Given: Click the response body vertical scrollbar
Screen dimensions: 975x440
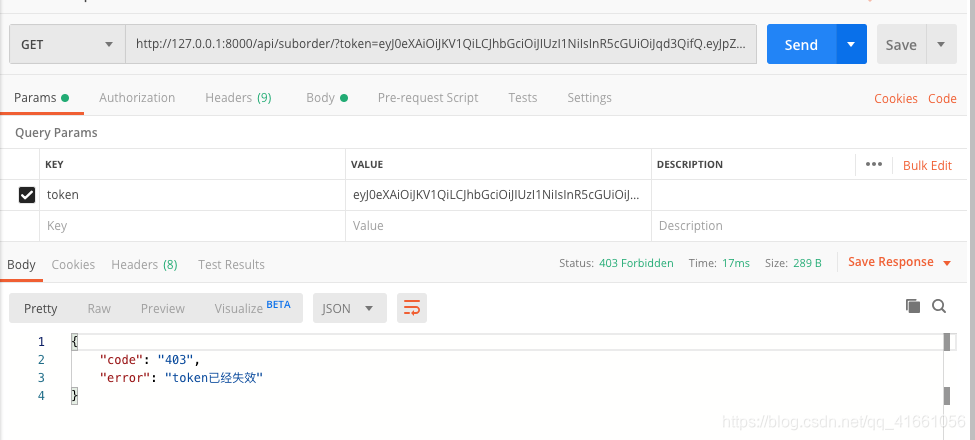Looking at the screenshot, I should click(946, 369).
